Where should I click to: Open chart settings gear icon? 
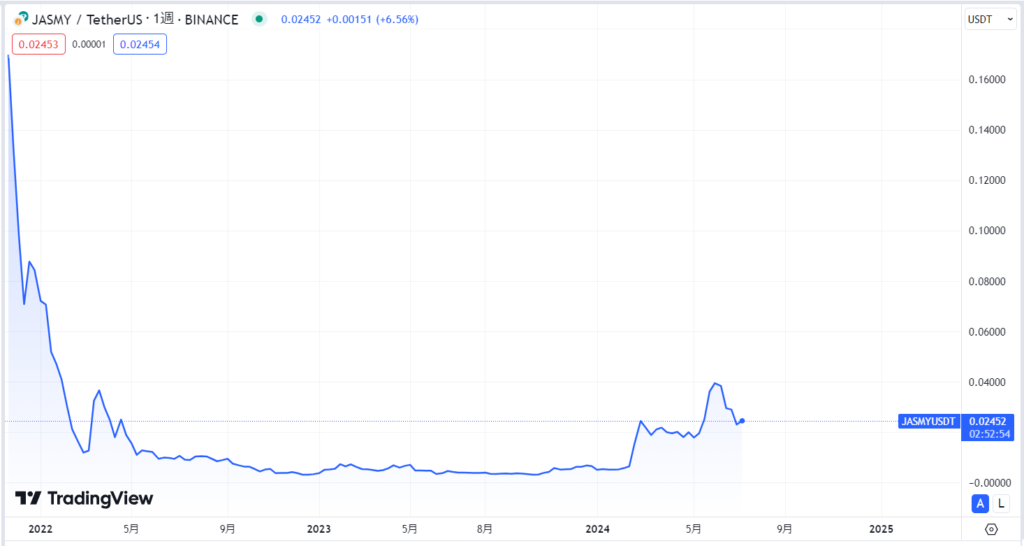point(991,529)
